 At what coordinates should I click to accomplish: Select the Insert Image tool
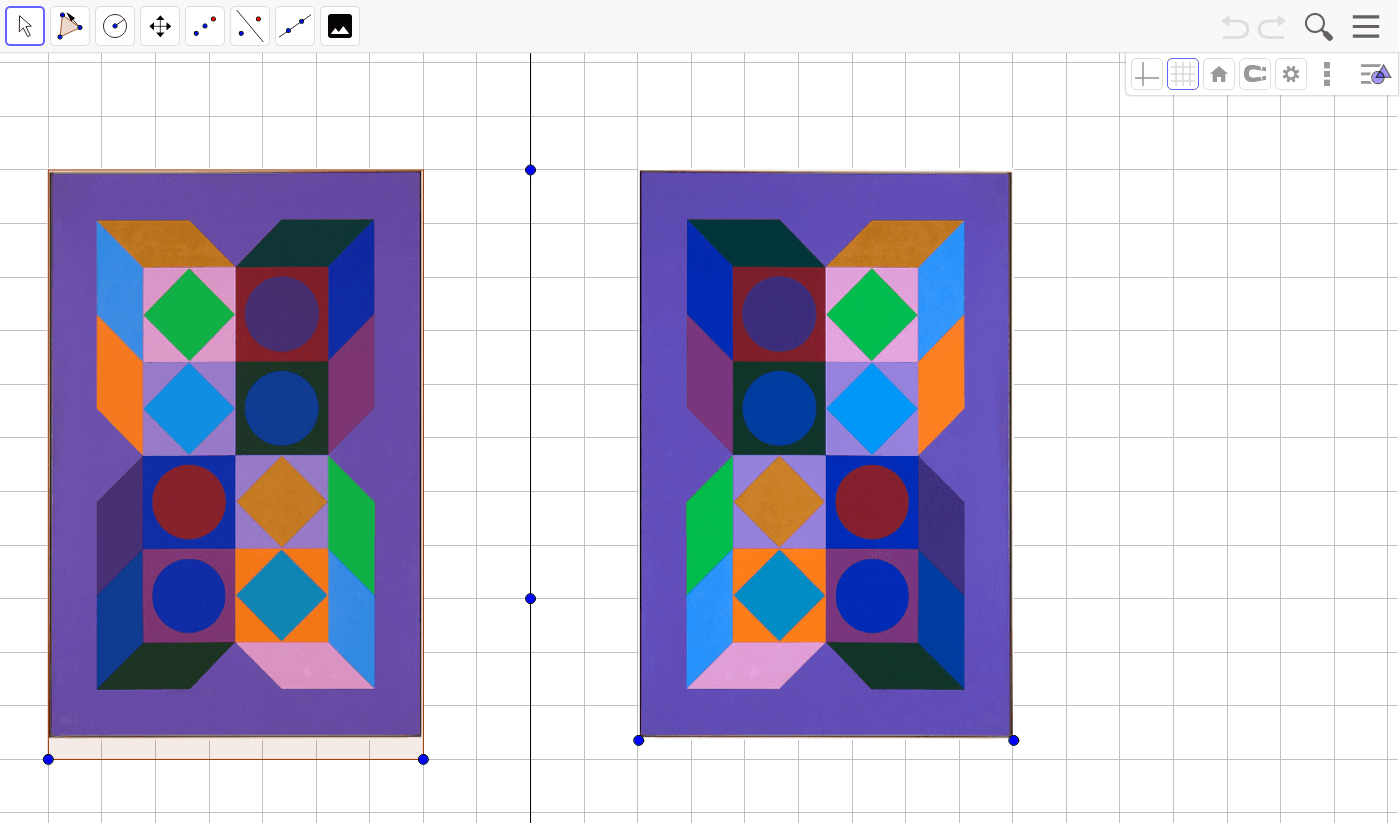click(340, 26)
